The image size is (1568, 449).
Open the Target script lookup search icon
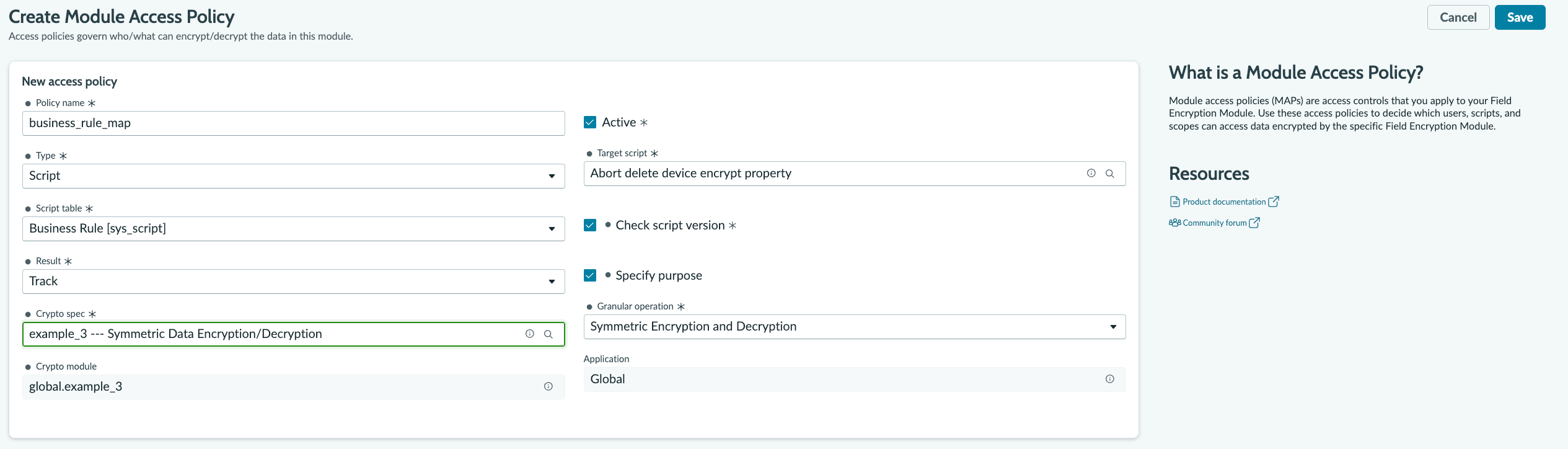click(x=1109, y=174)
